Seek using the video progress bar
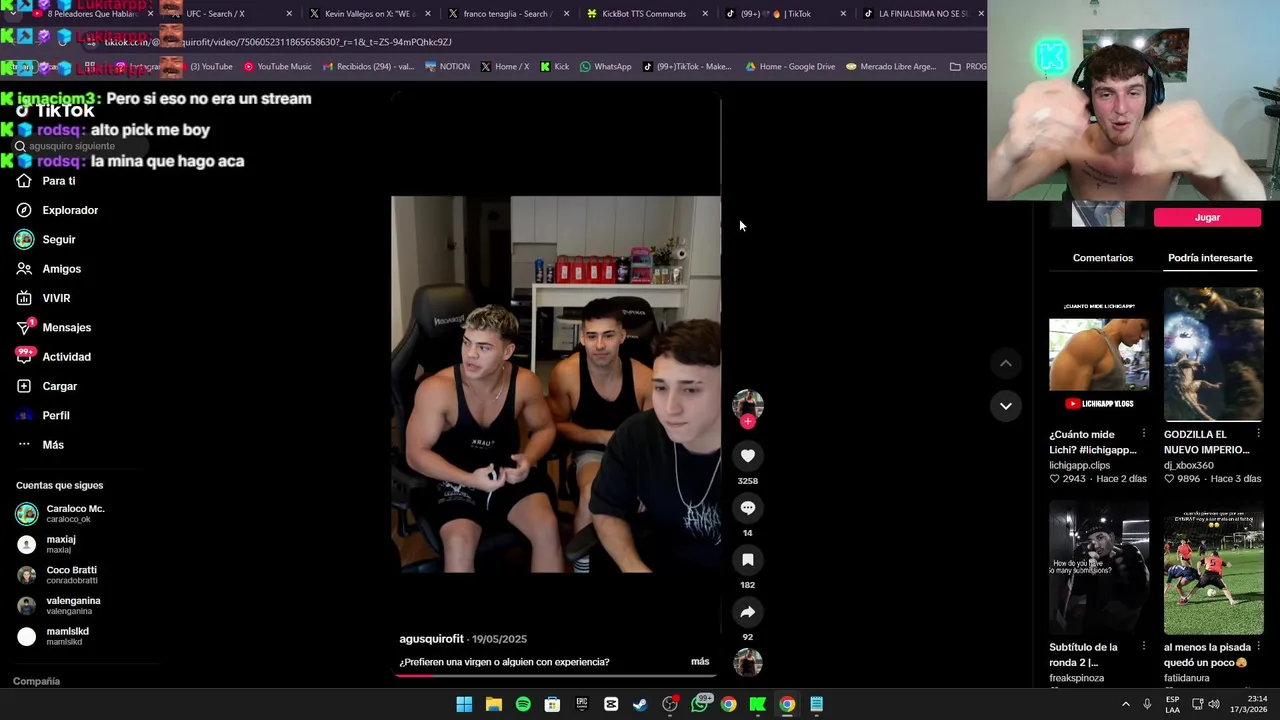 556,675
